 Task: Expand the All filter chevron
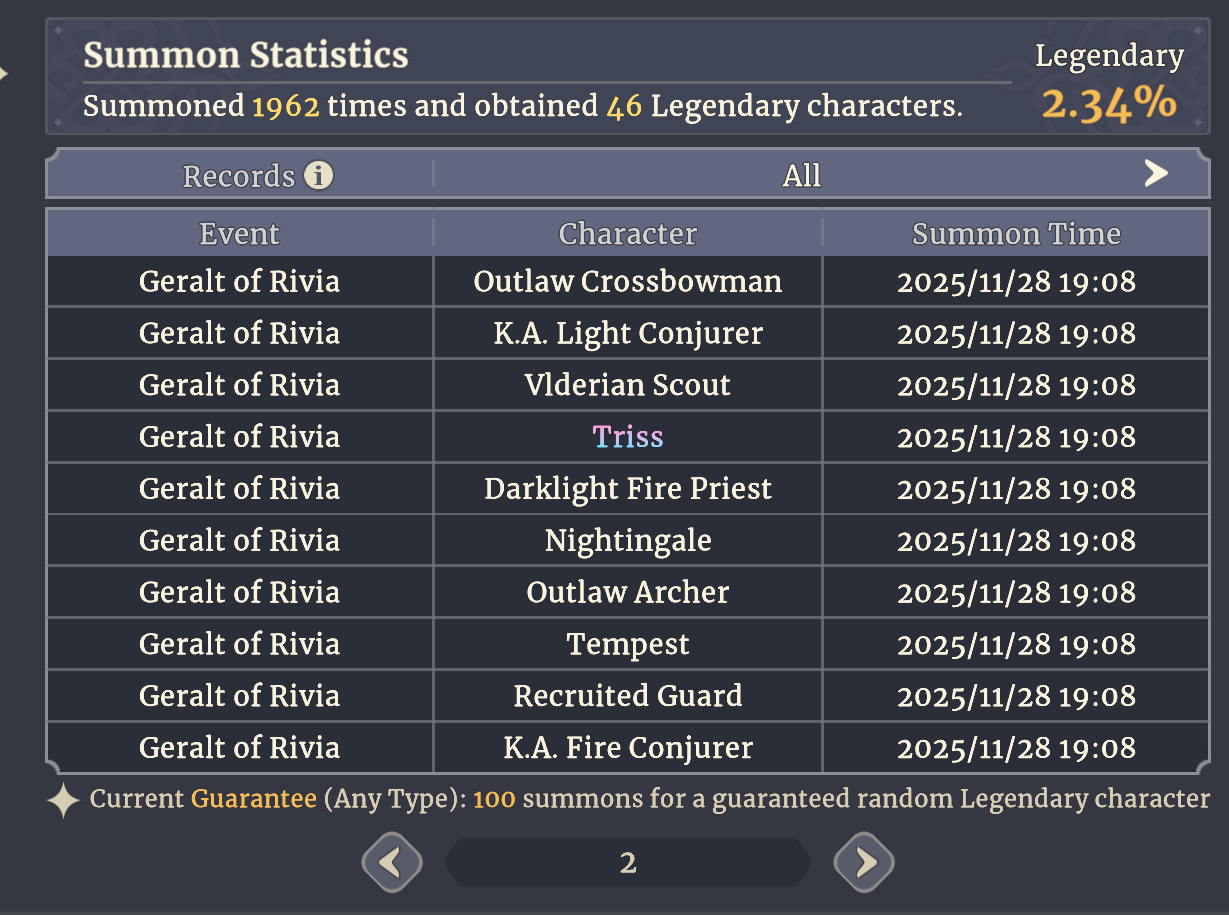pyautogui.click(x=1156, y=174)
